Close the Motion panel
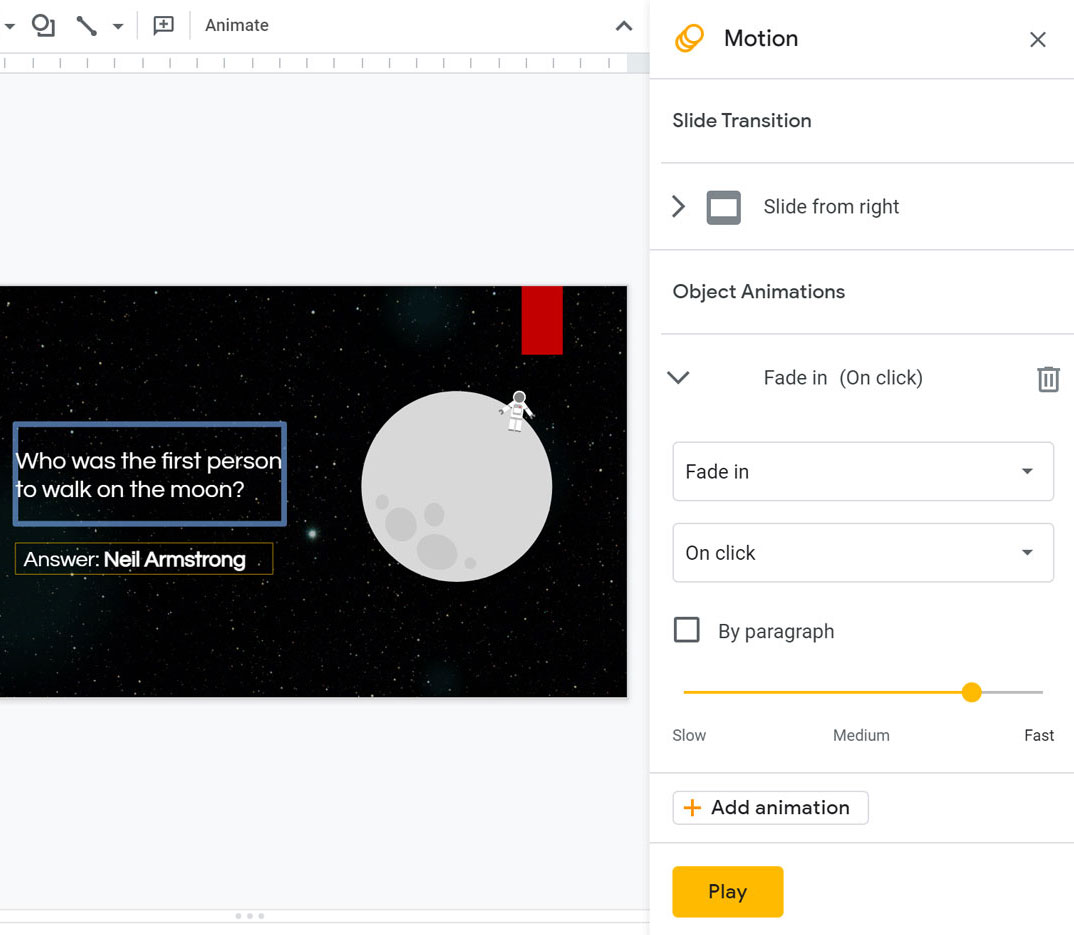 click(x=1037, y=40)
